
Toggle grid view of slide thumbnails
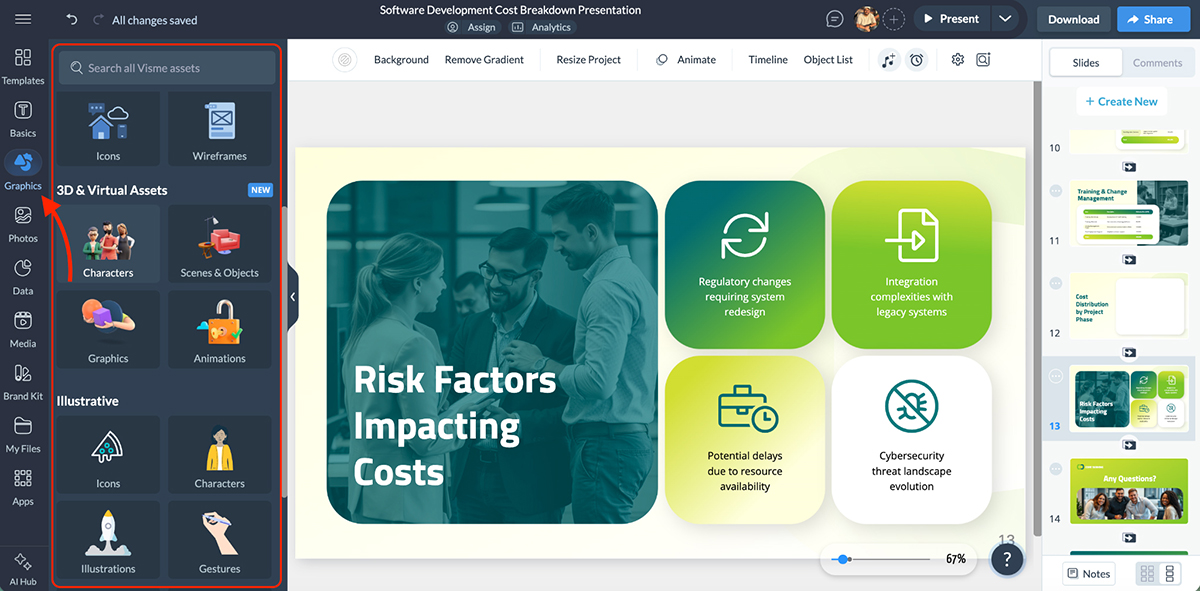pyautogui.click(x=1146, y=573)
